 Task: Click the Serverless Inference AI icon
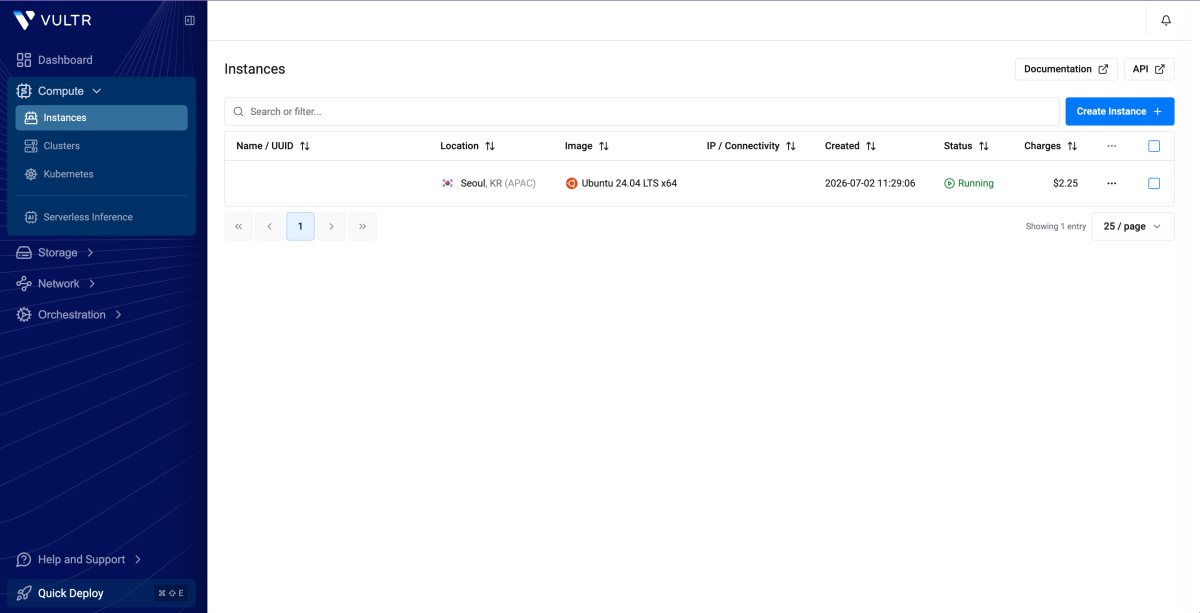point(31,217)
